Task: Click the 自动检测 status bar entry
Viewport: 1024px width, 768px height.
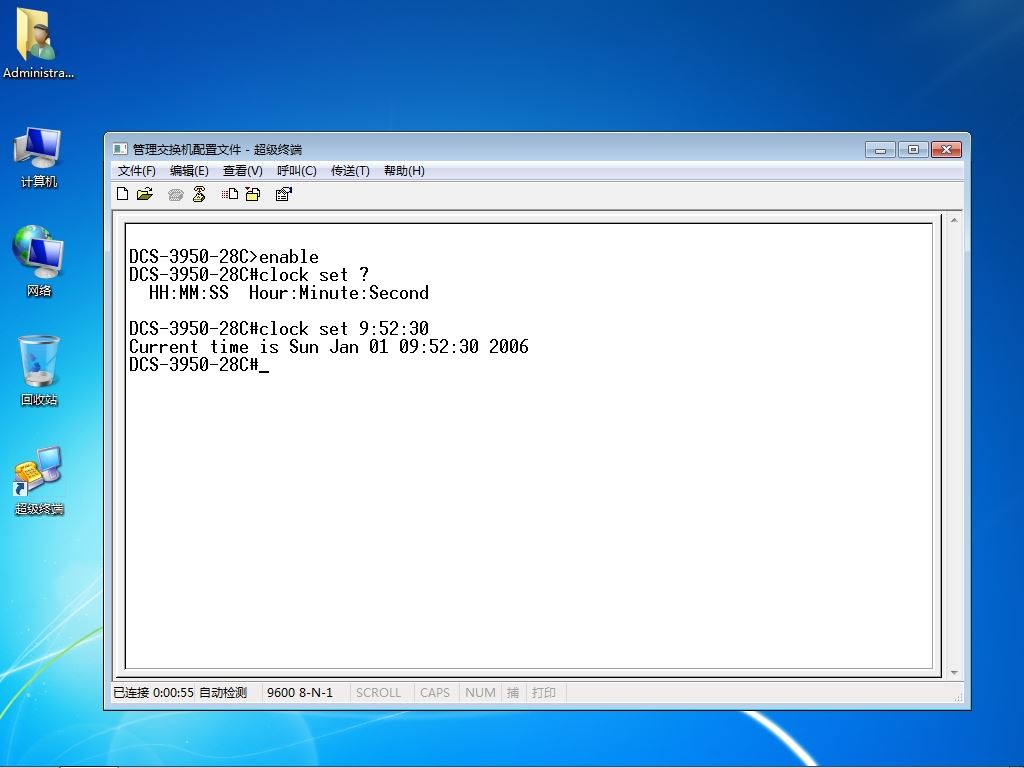Action: pyautogui.click(x=223, y=692)
